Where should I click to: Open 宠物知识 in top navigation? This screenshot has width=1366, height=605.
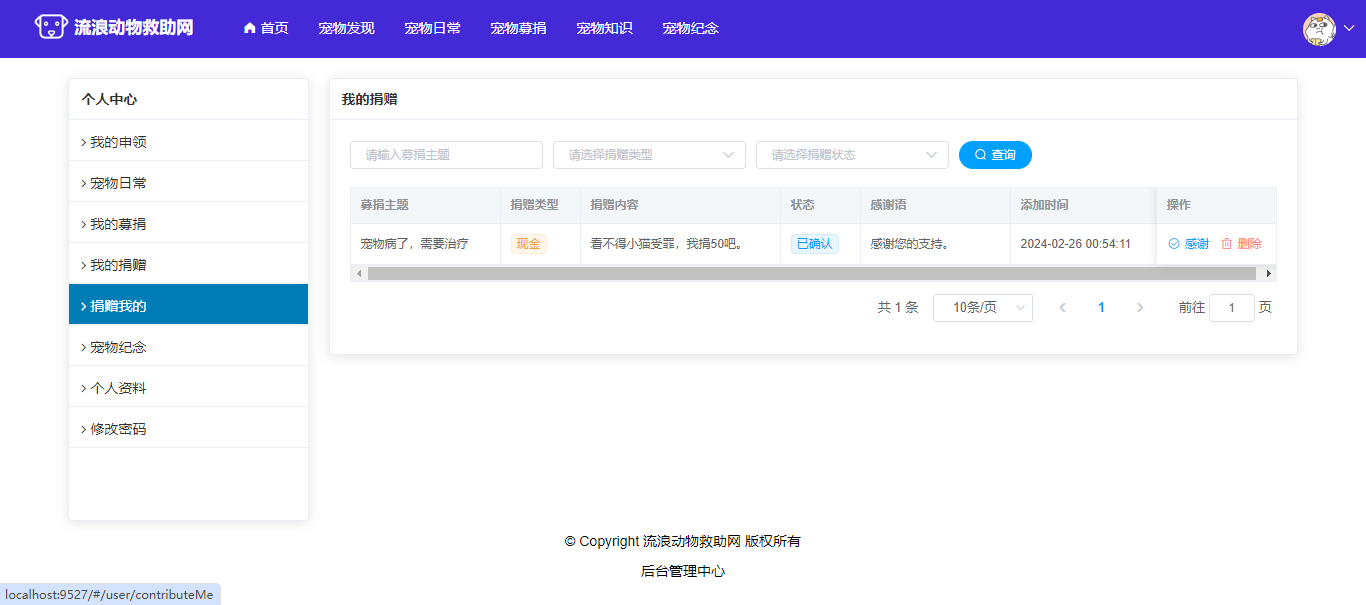604,28
